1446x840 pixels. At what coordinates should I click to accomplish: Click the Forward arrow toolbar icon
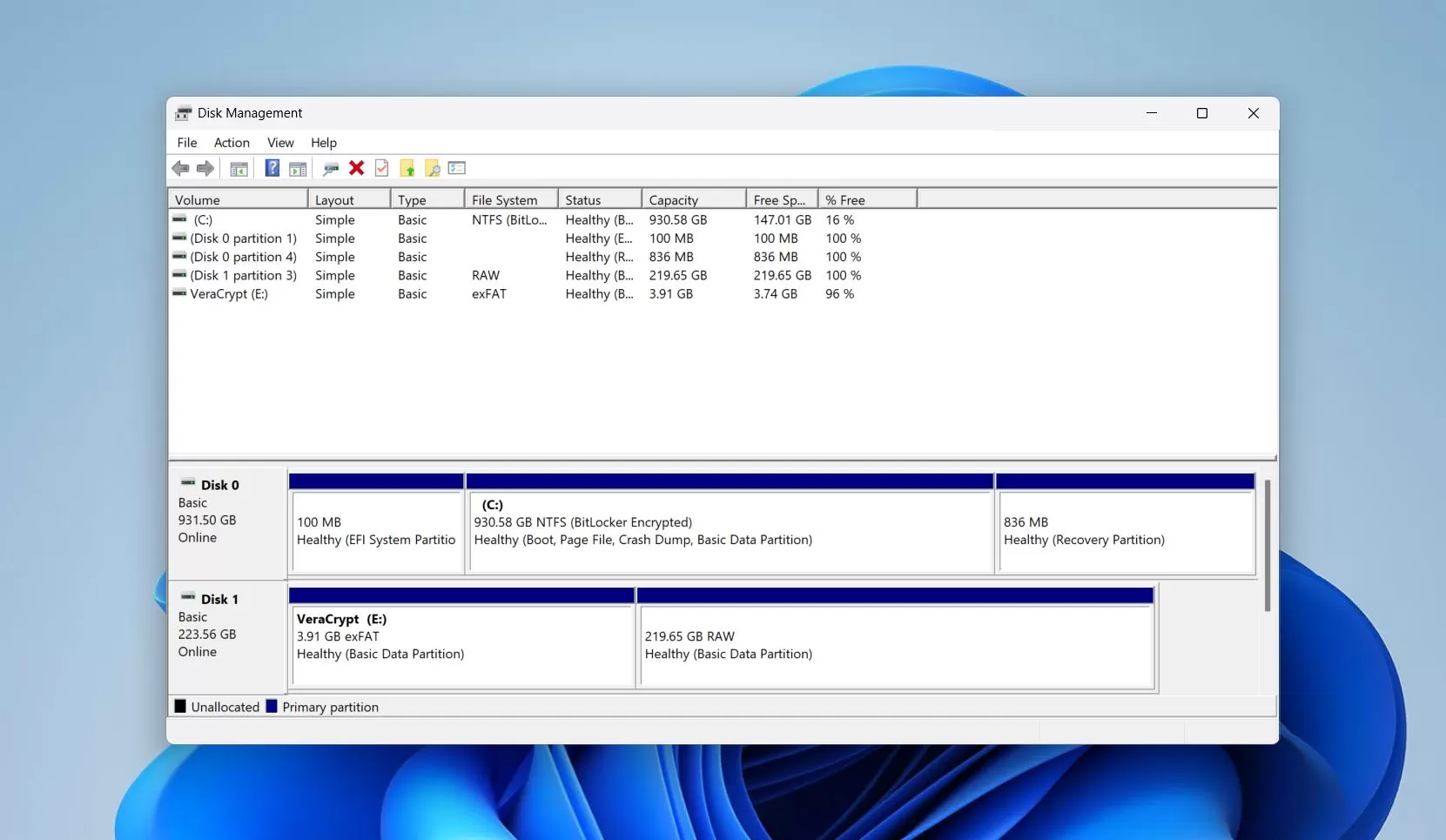pos(205,168)
